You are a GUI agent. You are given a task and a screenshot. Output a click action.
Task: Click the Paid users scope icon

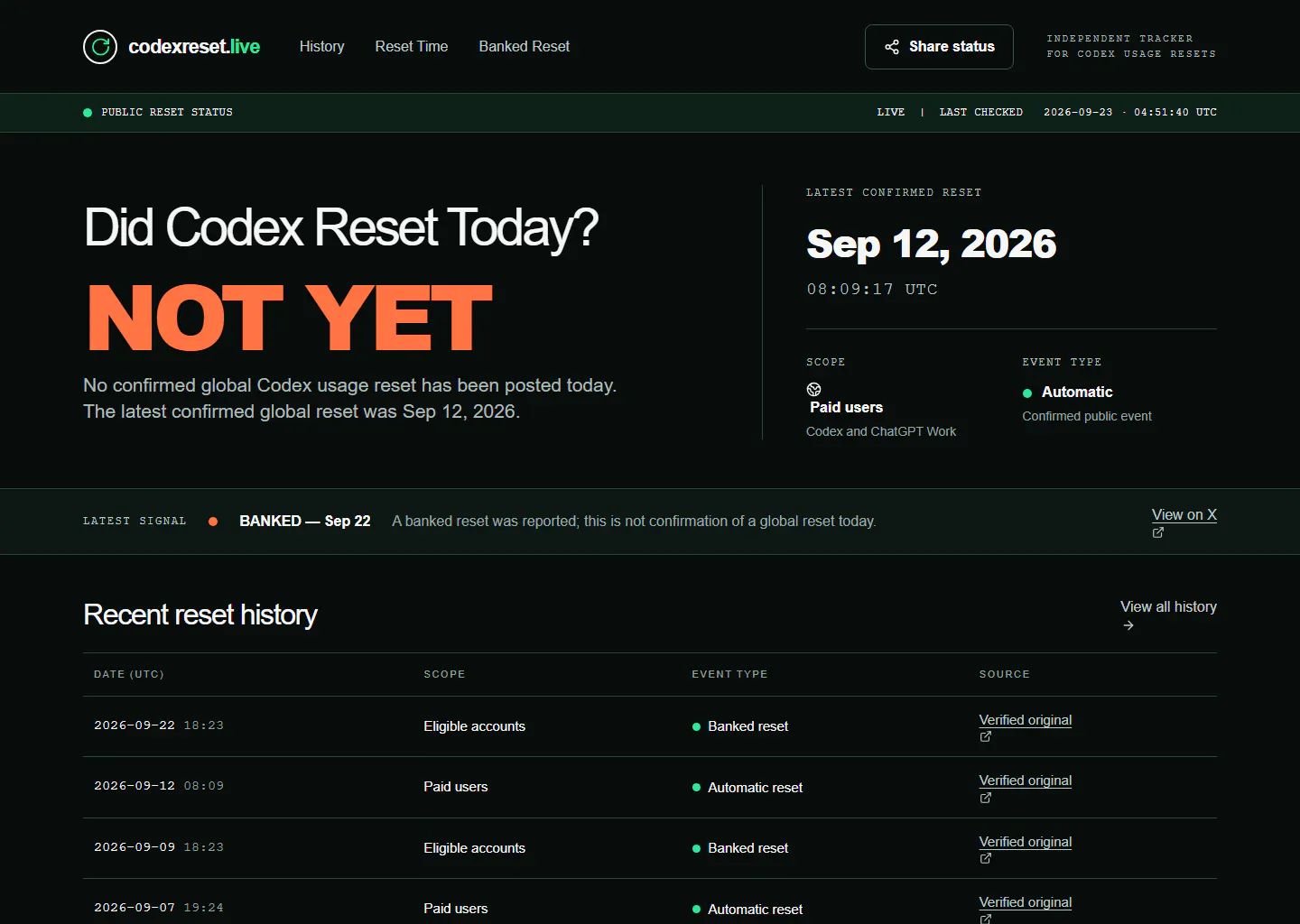(813, 390)
